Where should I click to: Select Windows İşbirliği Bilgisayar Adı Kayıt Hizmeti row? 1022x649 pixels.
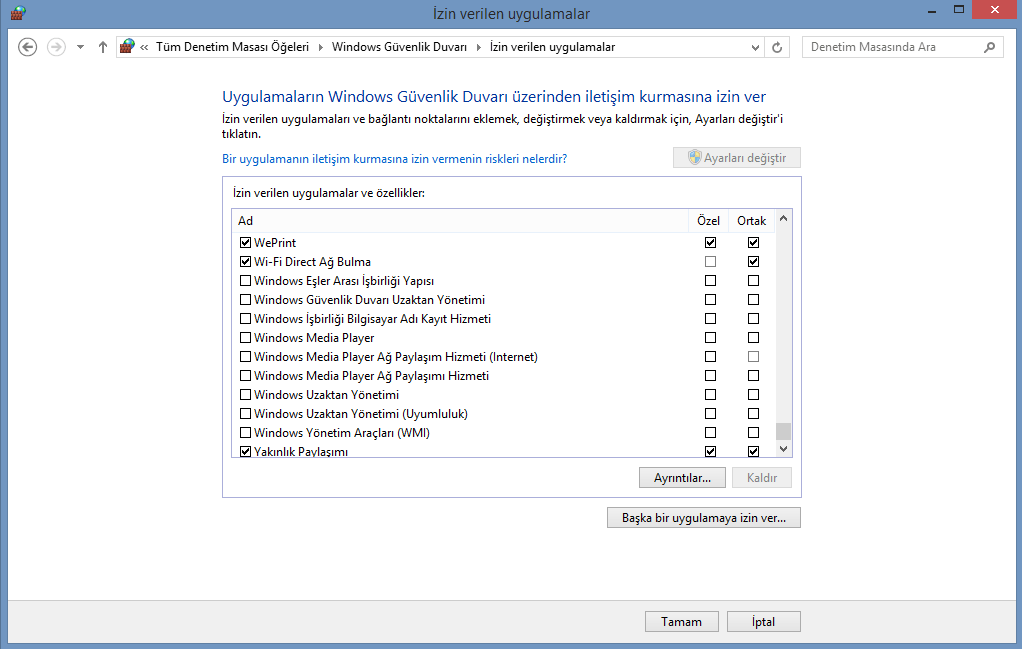click(503, 319)
